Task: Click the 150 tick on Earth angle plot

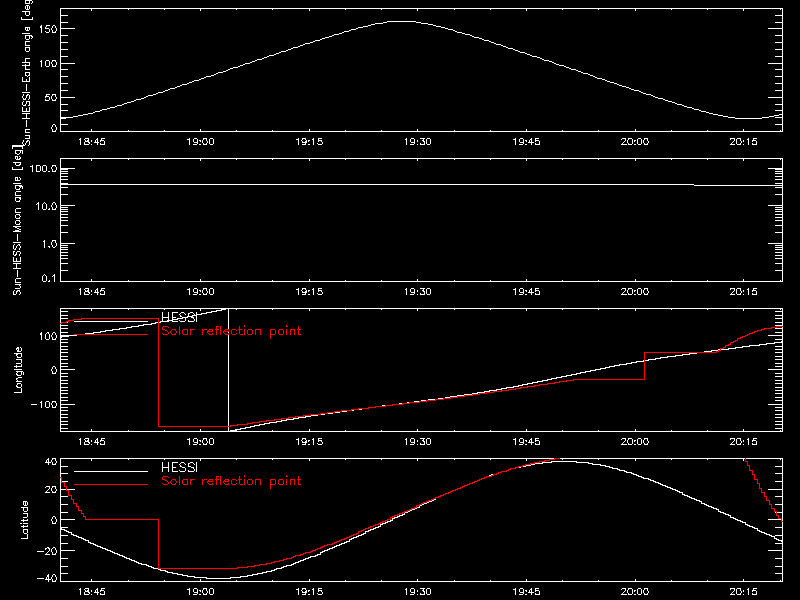Action: (x=48, y=29)
